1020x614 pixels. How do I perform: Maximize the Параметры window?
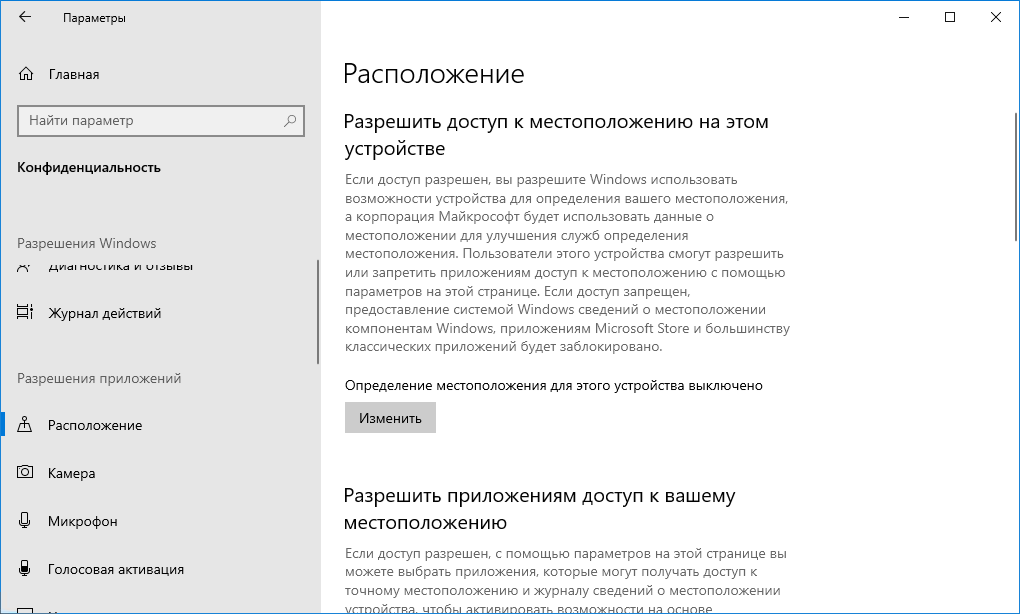(x=950, y=18)
